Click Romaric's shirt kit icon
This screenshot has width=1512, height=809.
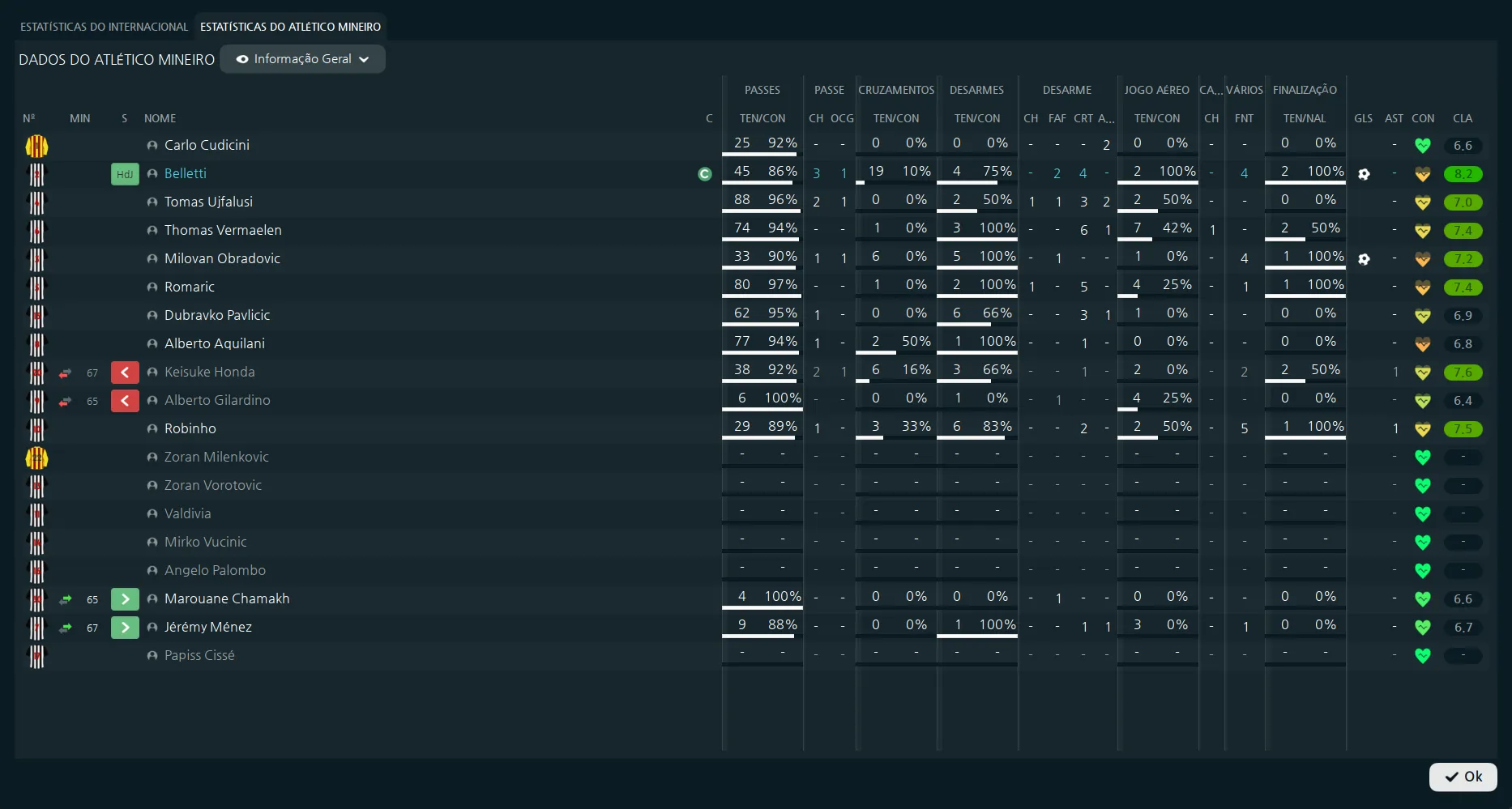point(36,287)
